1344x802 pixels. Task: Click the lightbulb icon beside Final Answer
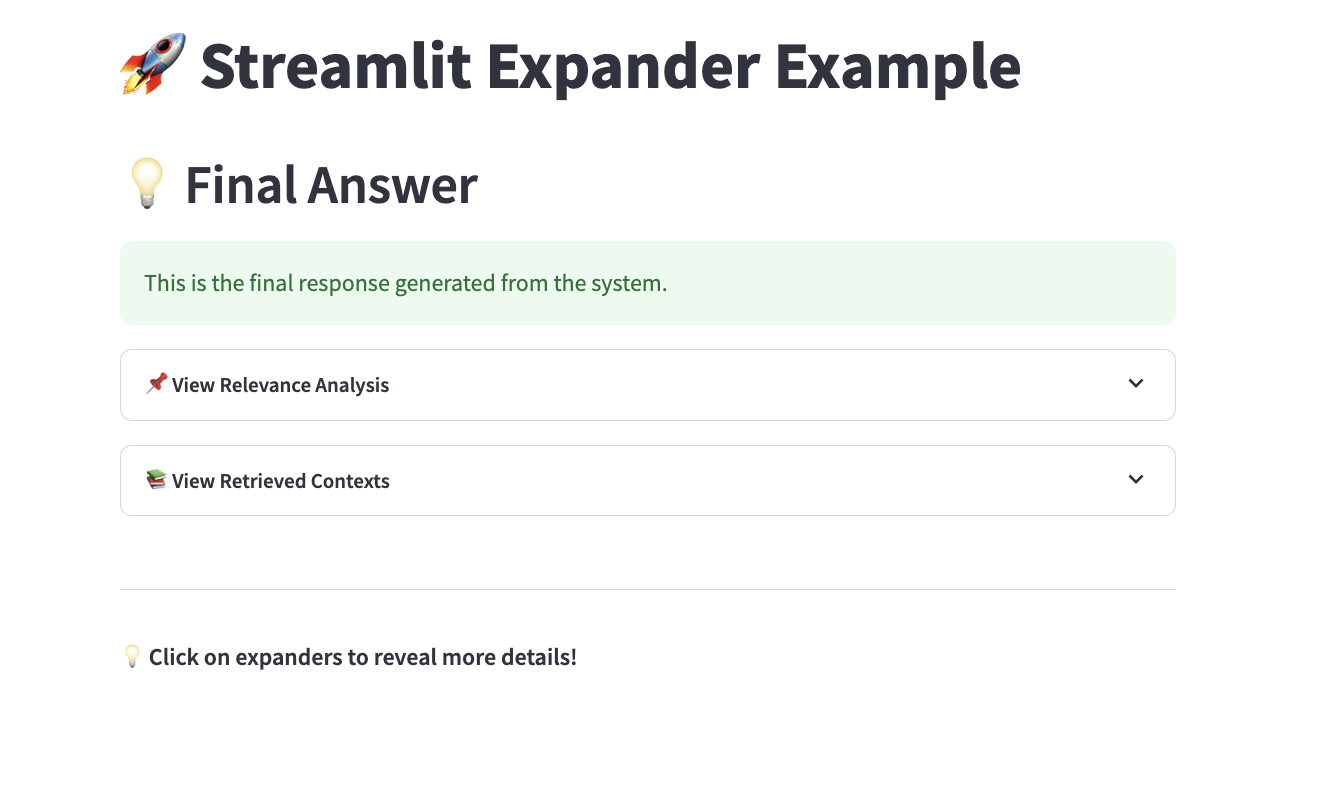point(146,185)
